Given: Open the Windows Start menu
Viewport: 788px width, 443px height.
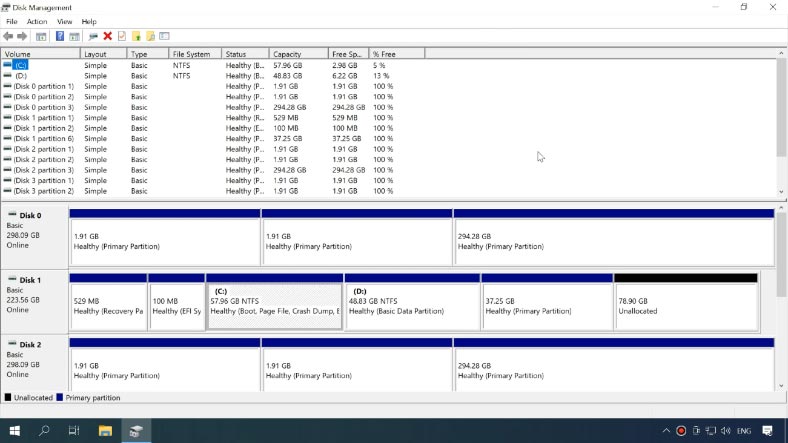Looking at the screenshot, I should tap(15, 430).
